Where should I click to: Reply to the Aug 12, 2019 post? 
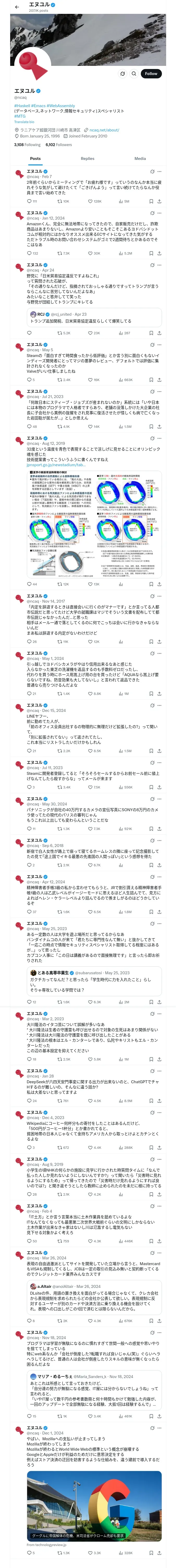[28, 584]
